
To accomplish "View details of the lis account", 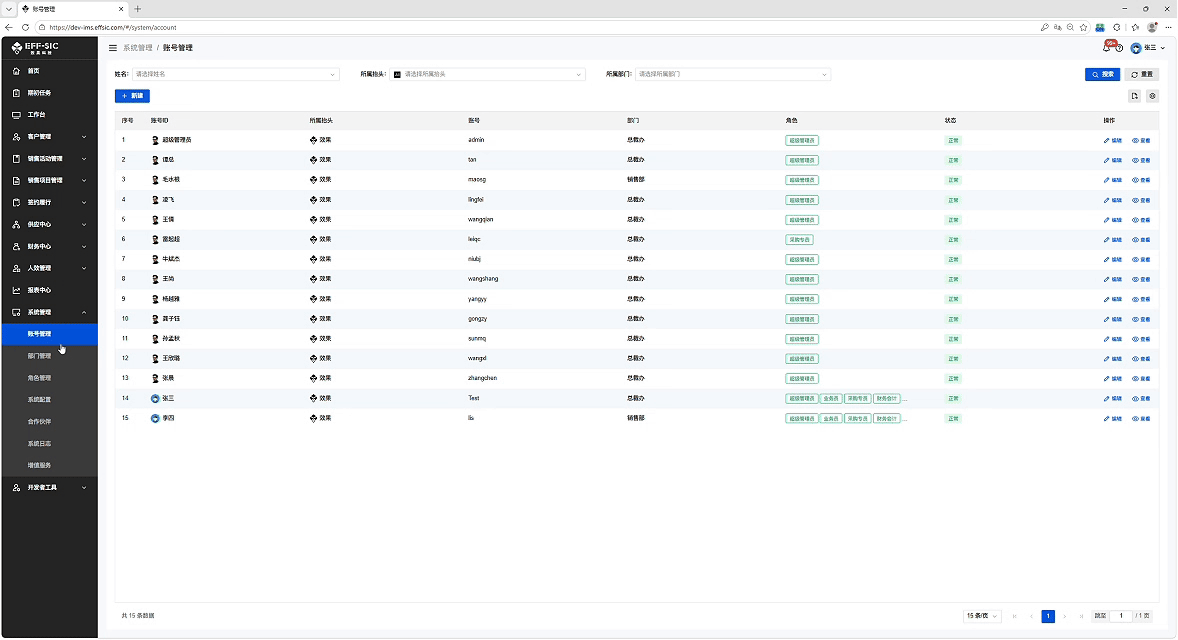I will (x=1141, y=418).
